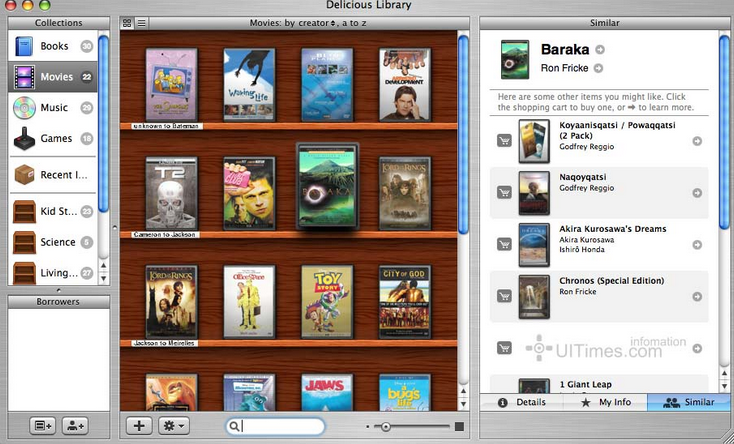Select Lord of the Rings Fellowship cover
This screenshot has width=734, height=444.
pyautogui.click(x=404, y=193)
